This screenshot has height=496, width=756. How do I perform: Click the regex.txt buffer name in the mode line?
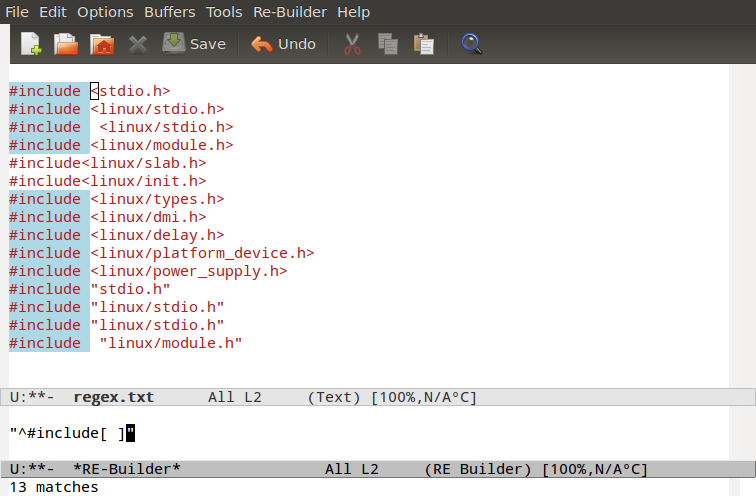pyautogui.click(x=113, y=397)
